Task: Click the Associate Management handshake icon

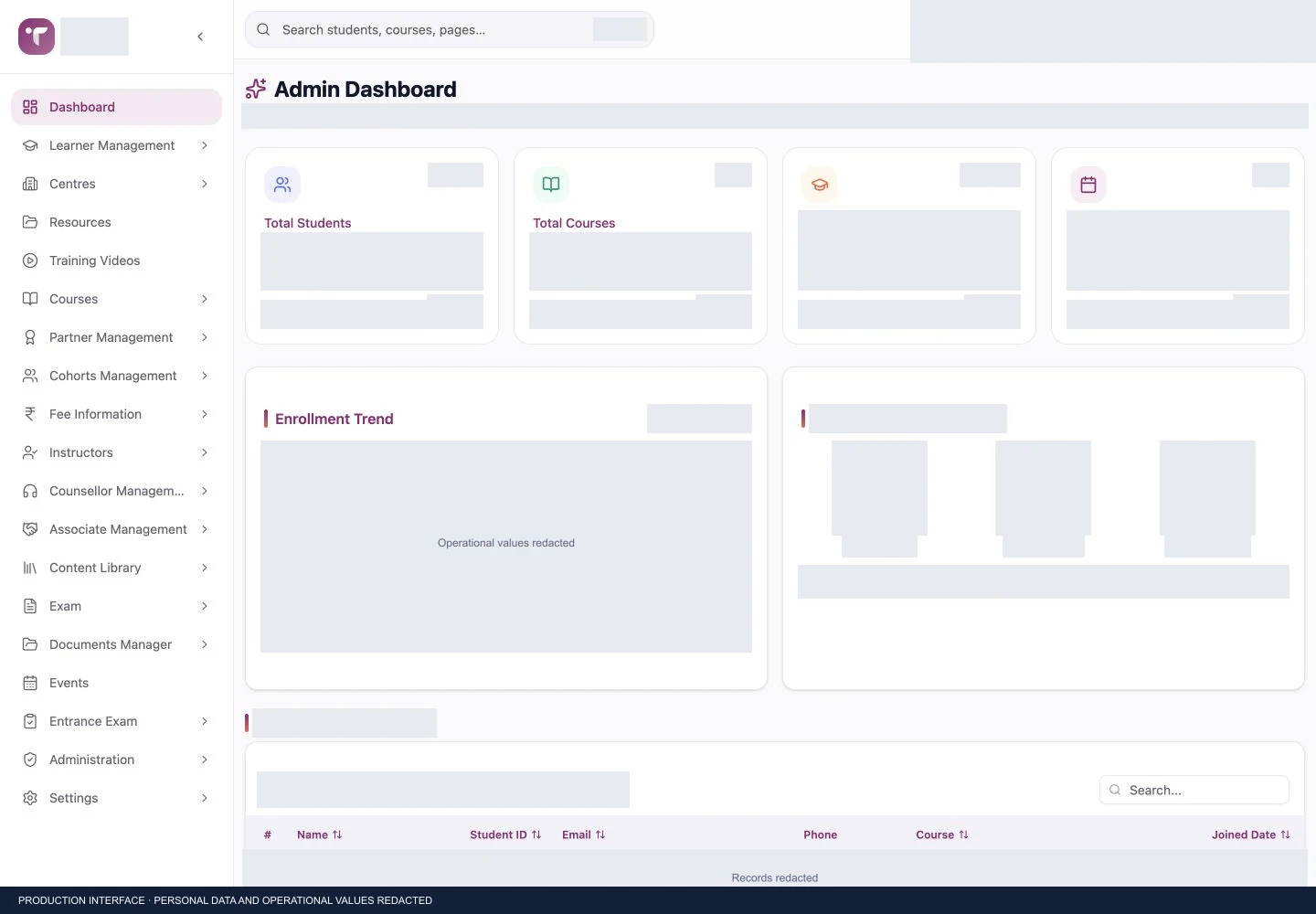Action: (x=30, y=529)
